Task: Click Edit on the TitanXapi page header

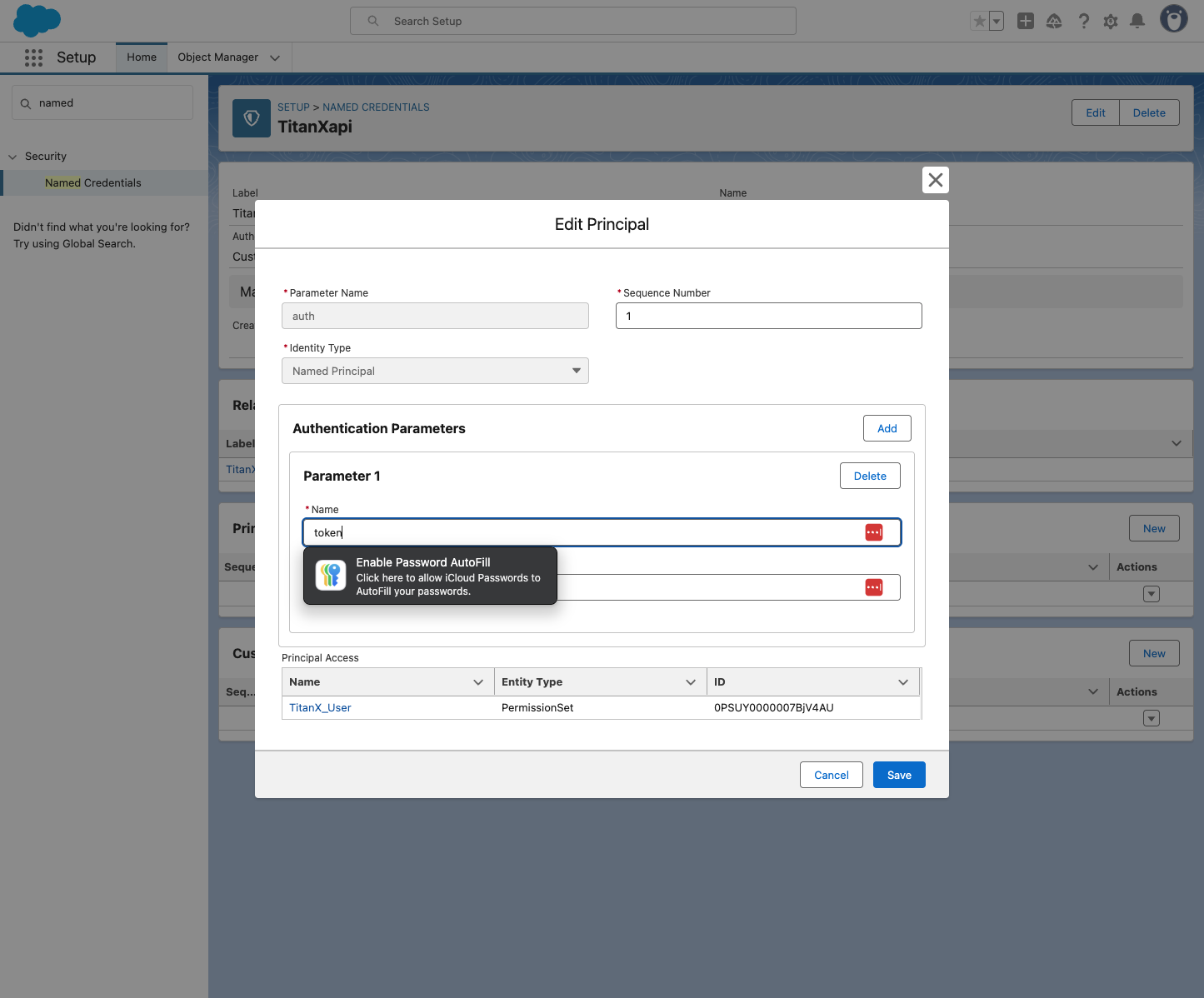Action: click(1096, 113)
